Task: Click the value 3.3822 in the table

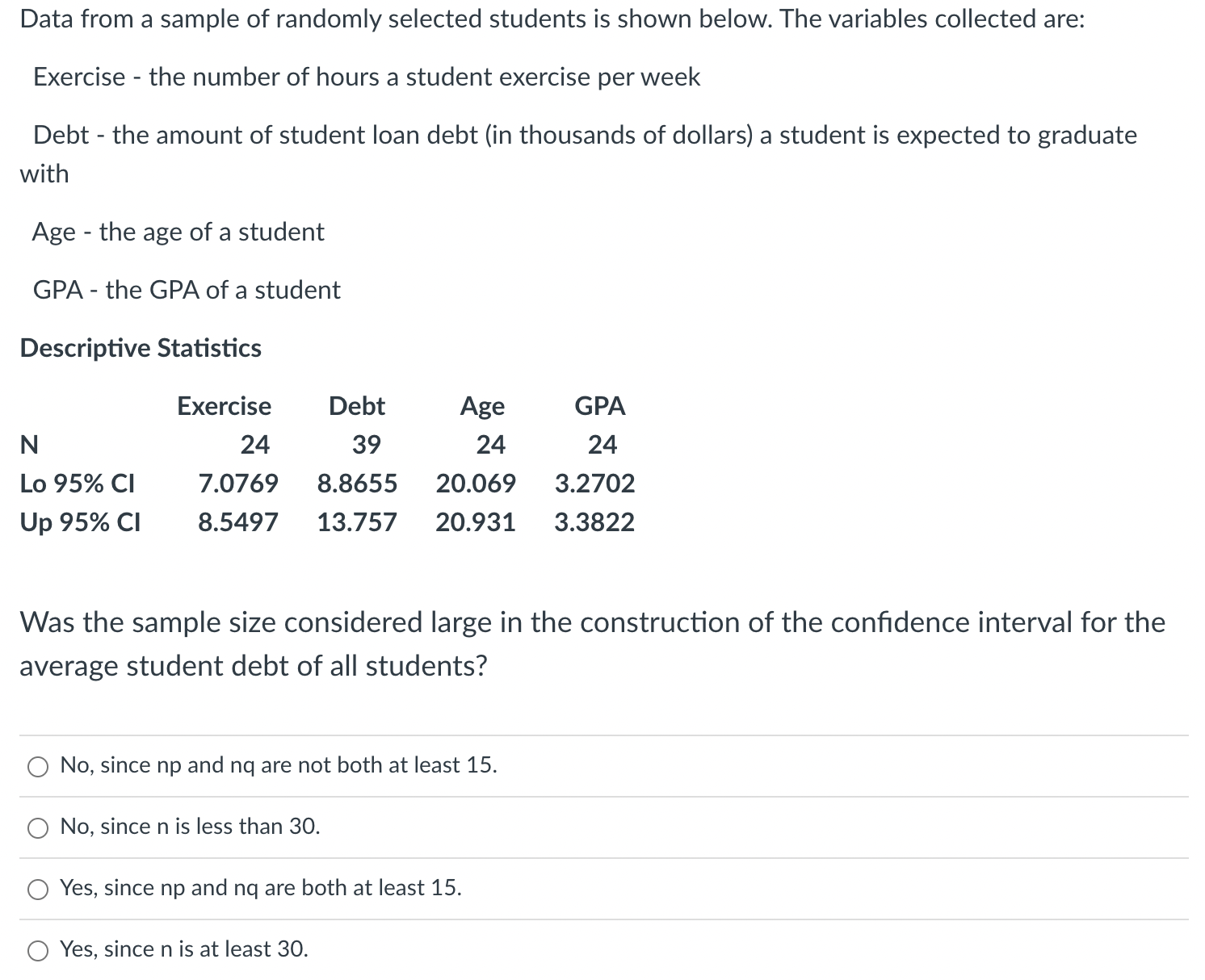Action: [x=595, y=522]
